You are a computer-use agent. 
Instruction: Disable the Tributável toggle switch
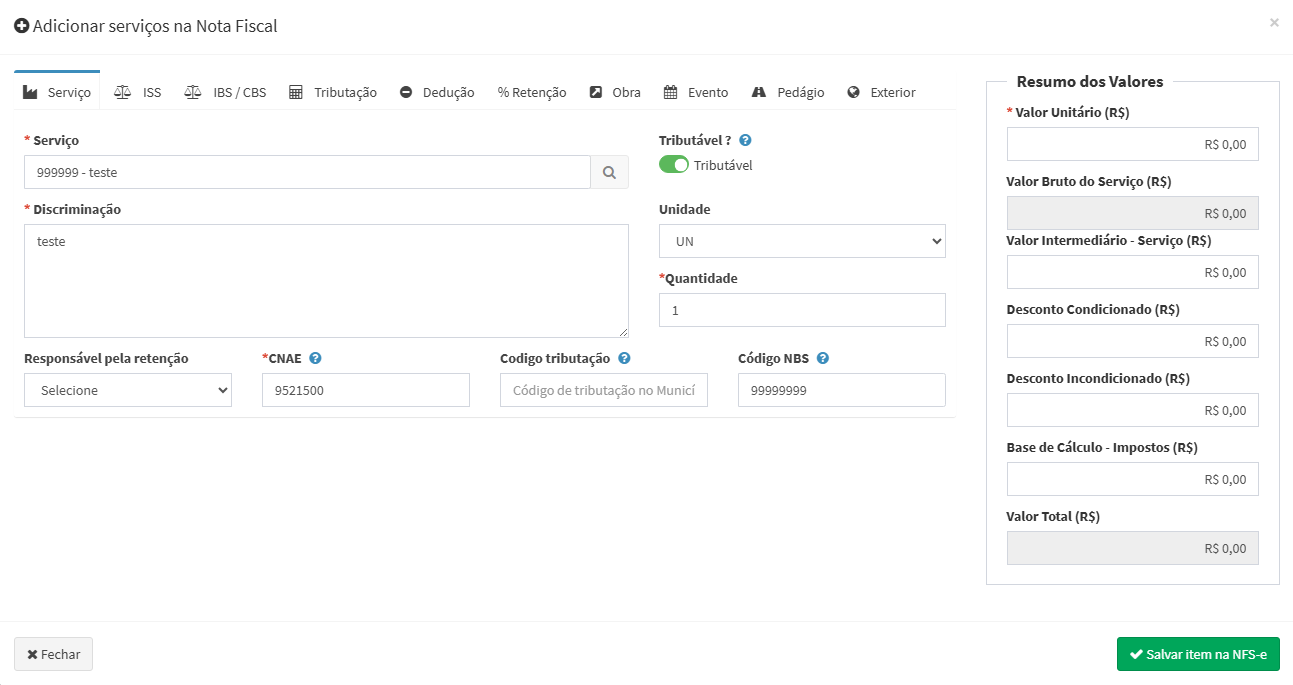674,165
